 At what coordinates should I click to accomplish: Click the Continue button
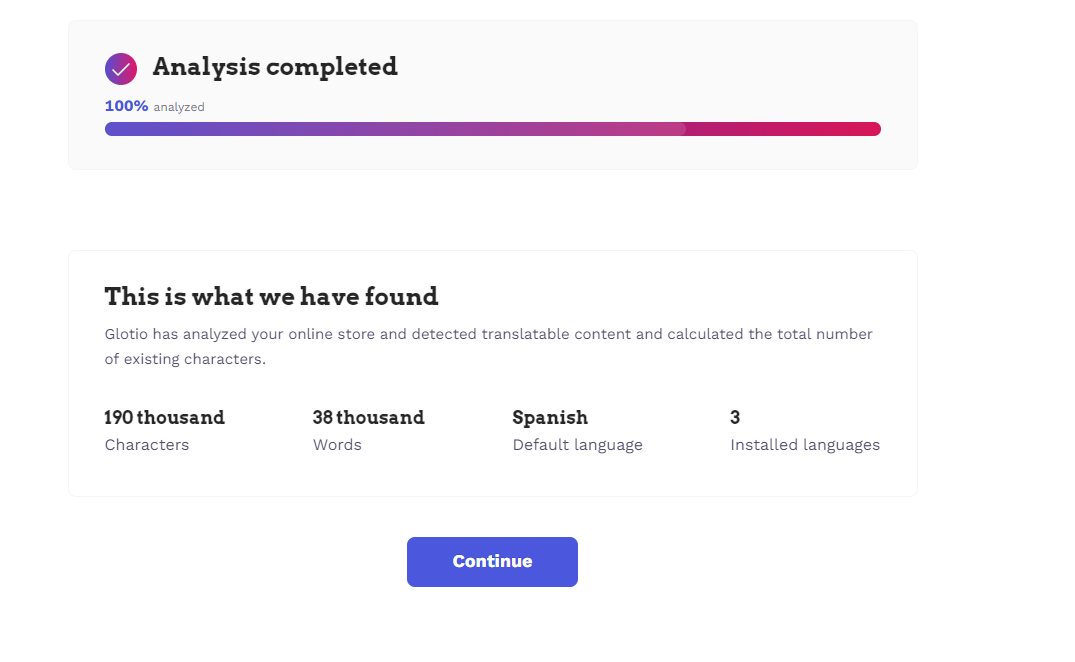[492, 561]
